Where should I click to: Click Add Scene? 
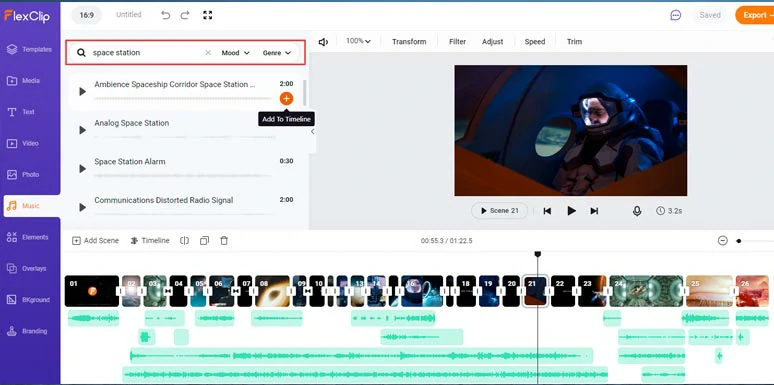96,241
